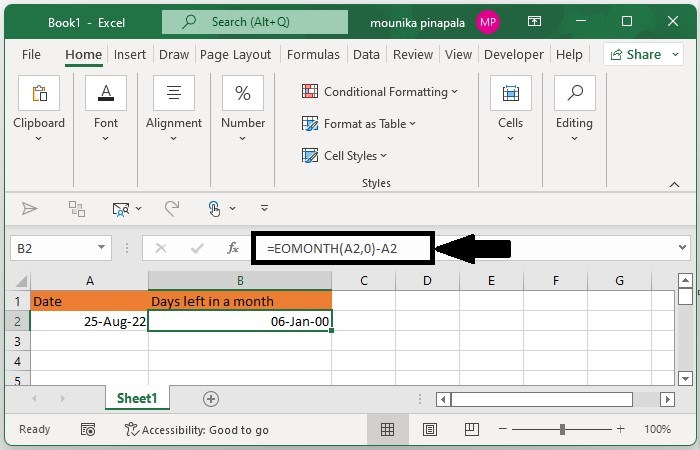700x450 pixels.
Task: Open the Share button dropdown arrow
Action: click(675, 54)
